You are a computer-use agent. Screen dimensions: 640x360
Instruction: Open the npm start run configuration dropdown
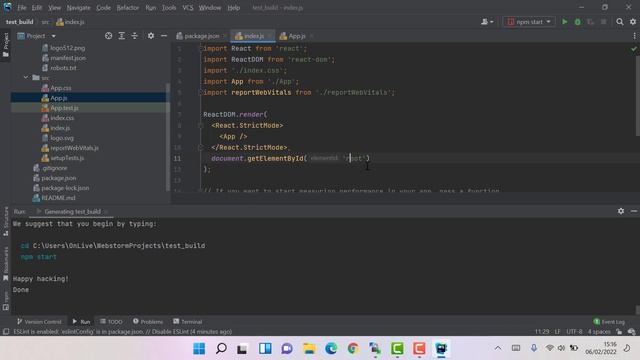tap(529, 22)
